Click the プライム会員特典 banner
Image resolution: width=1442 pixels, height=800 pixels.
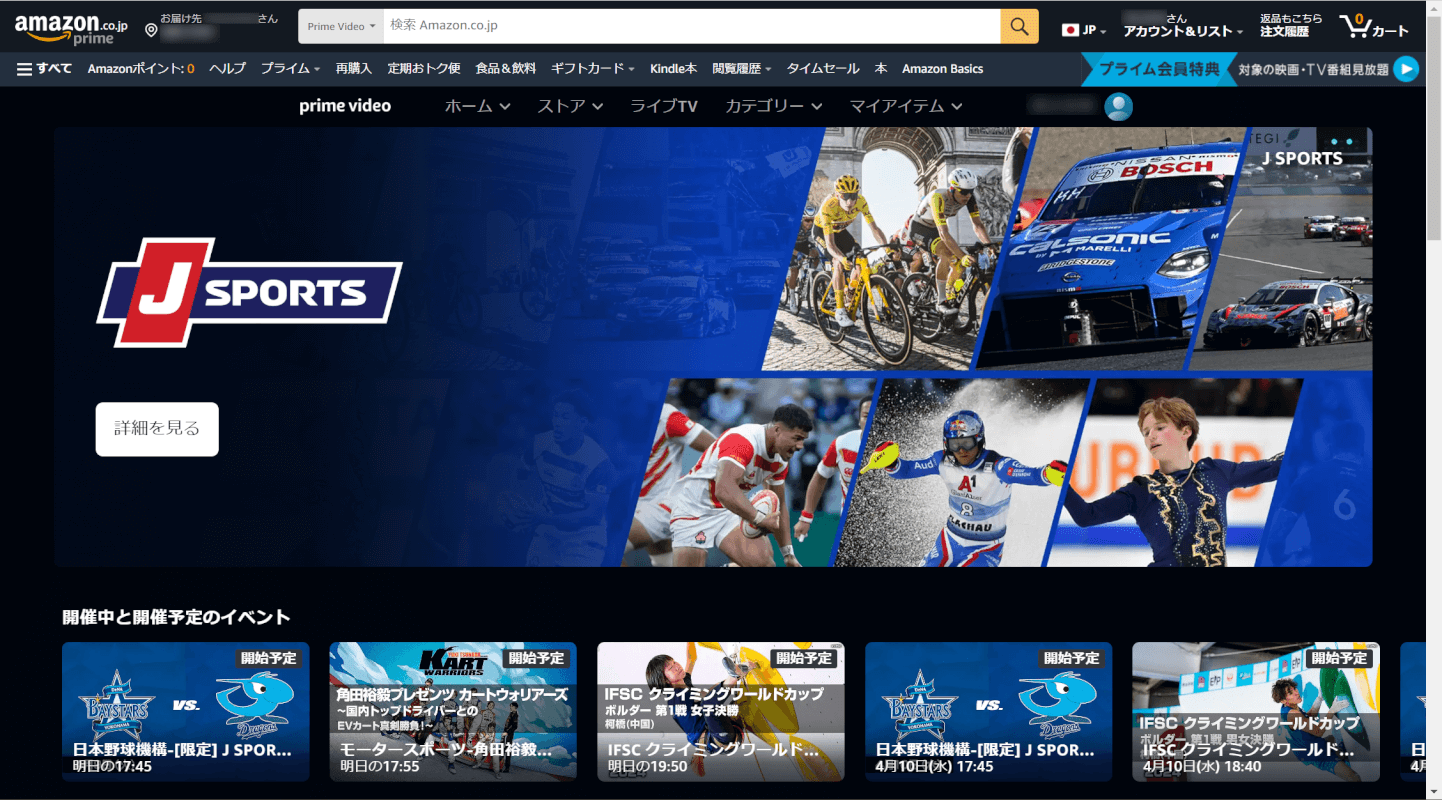1159,69
